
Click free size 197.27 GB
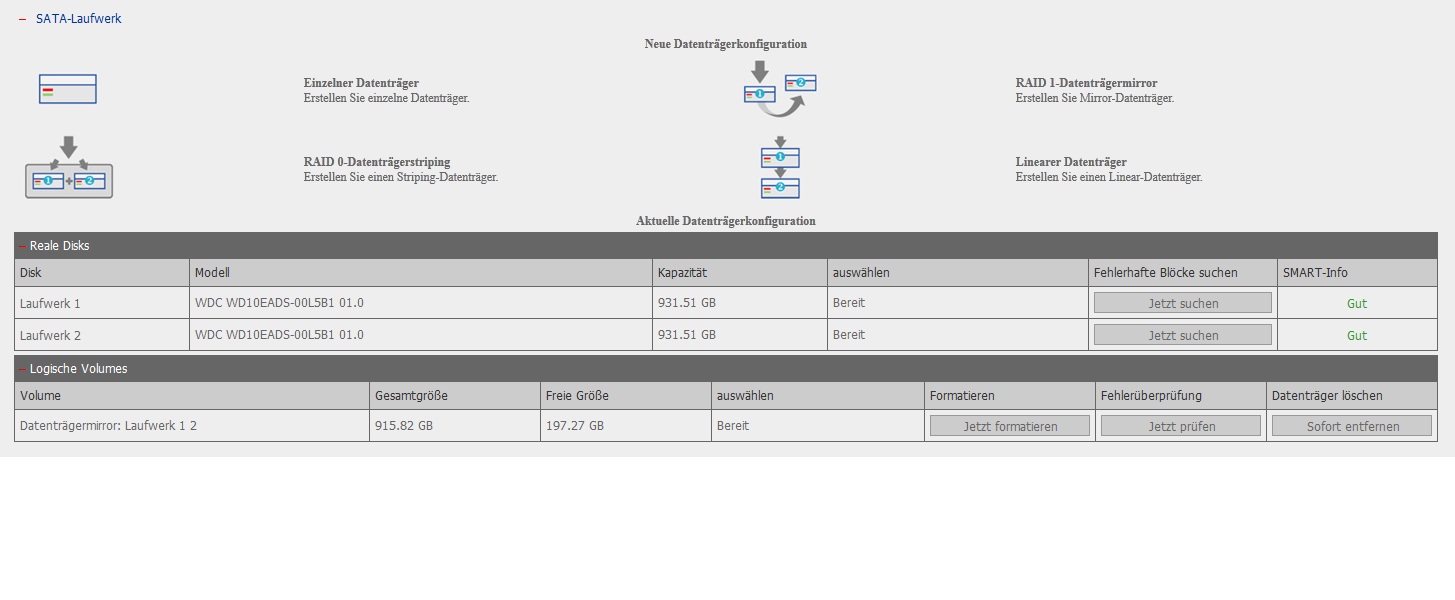(575, 426)
